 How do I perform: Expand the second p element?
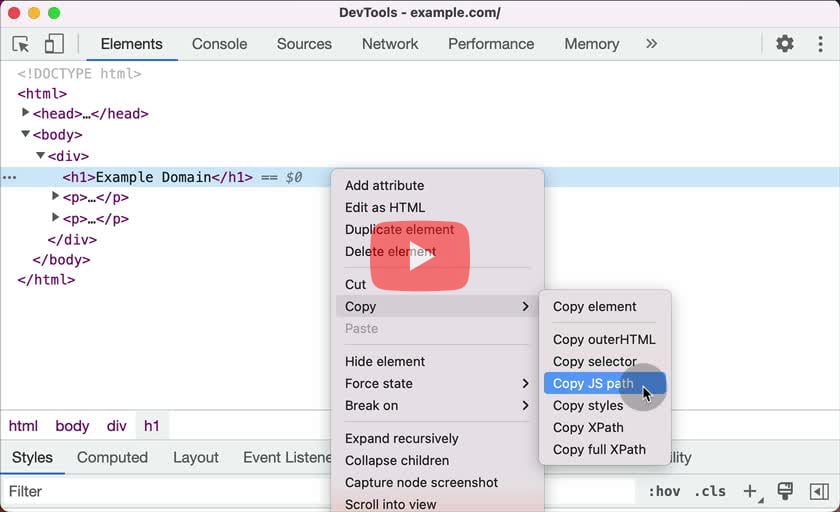(x=55, y=217)
